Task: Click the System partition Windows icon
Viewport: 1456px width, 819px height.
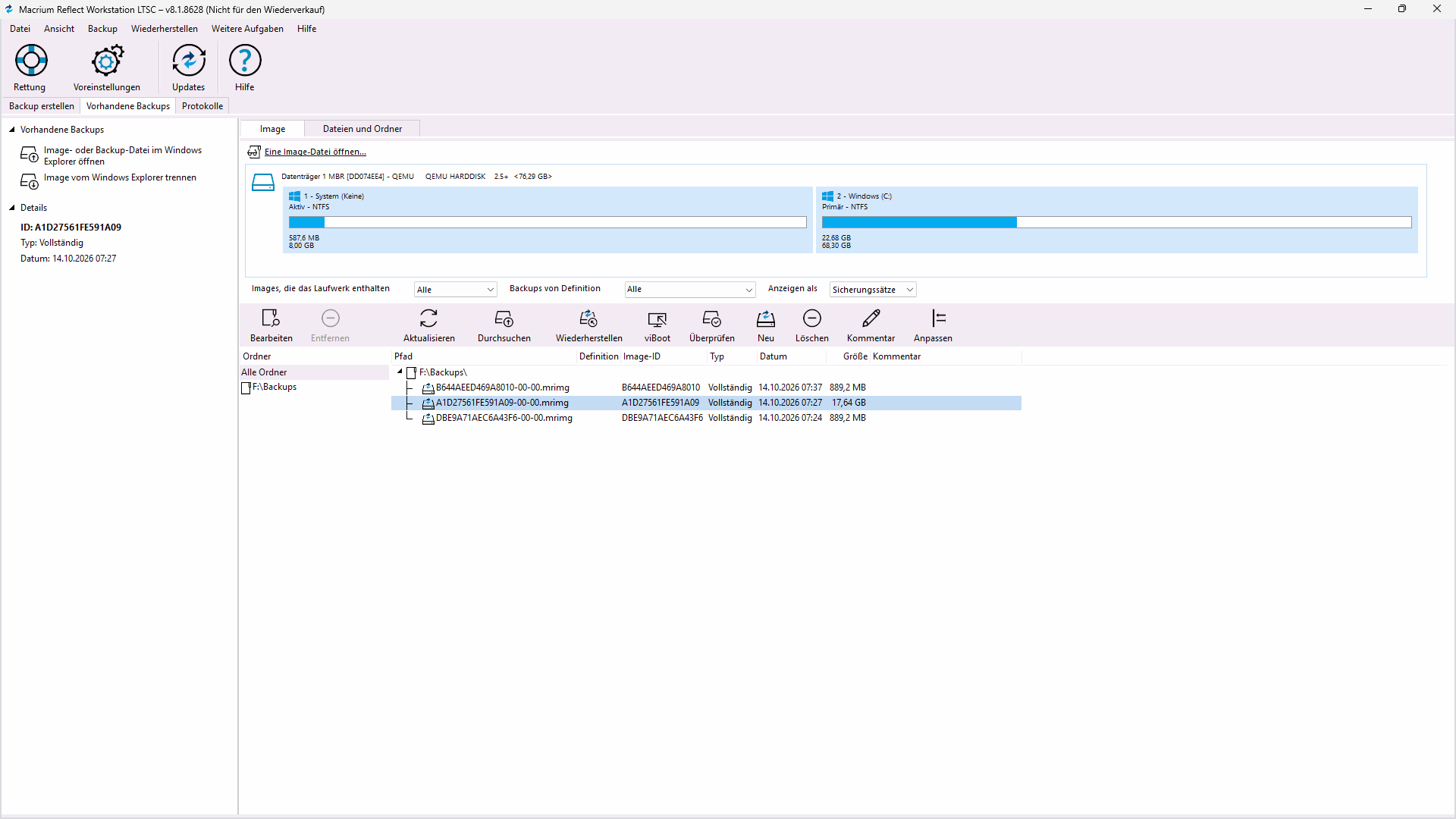Action: [x=295, y=196]
